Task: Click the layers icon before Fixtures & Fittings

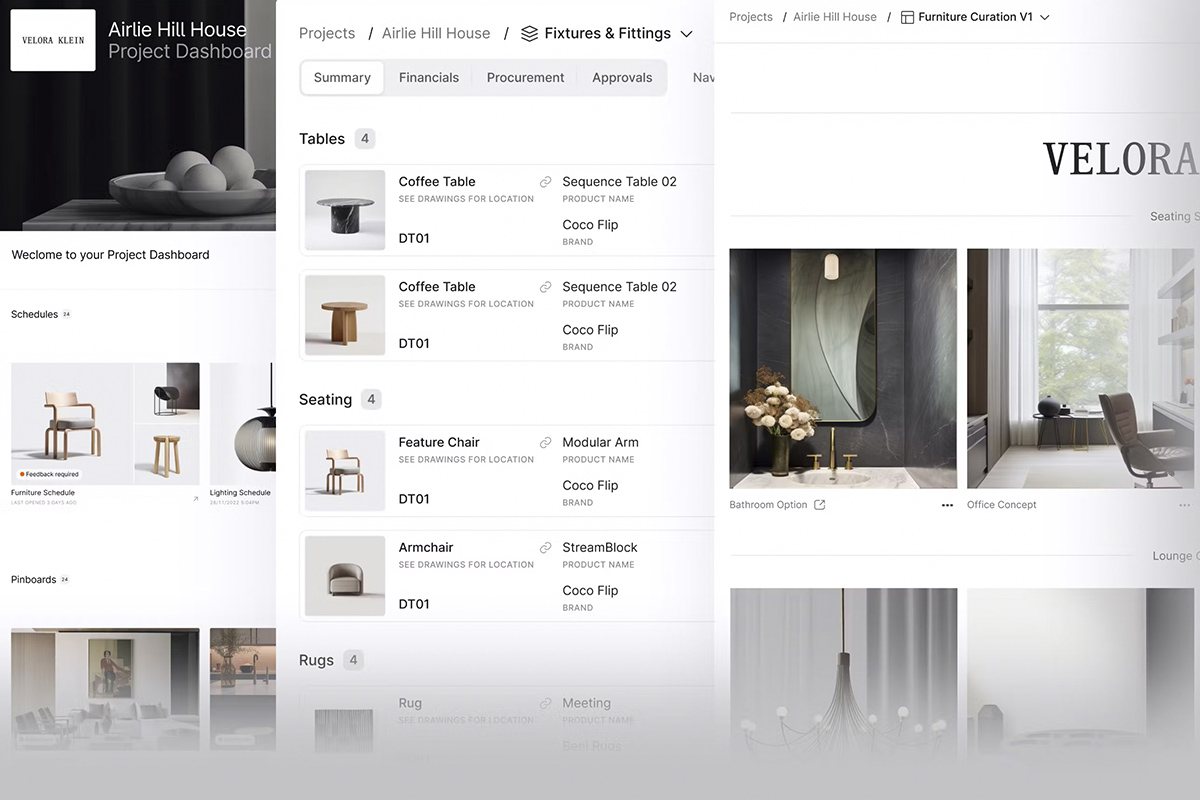Action: tap(529, 33)
